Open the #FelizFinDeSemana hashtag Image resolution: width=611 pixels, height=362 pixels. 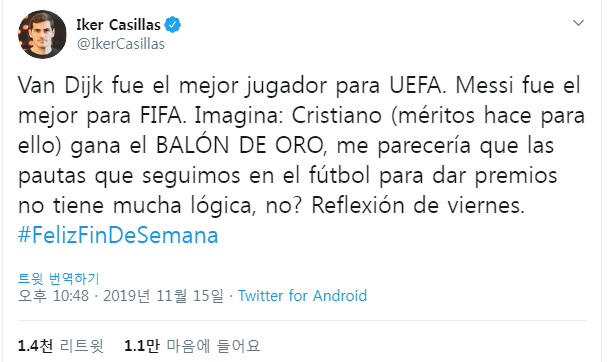[118, 235]
